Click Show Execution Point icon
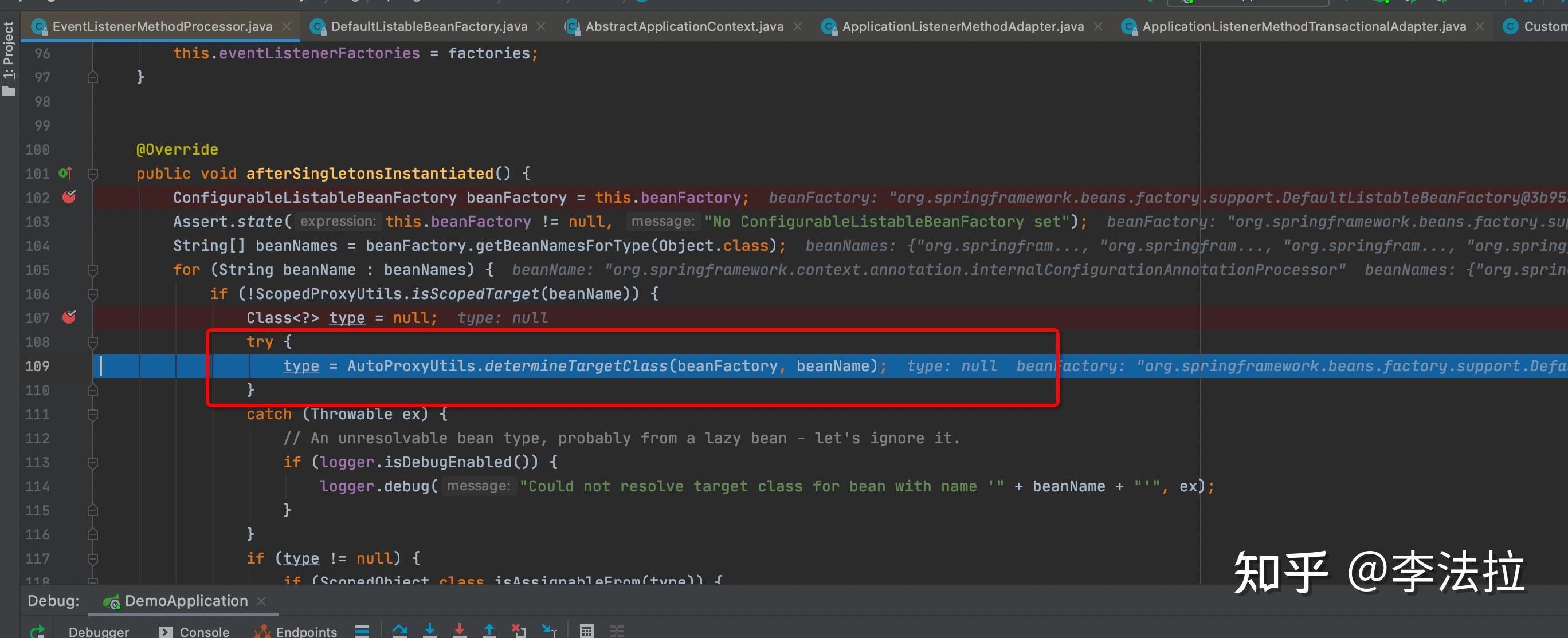 pyautogui.click(x=362, y=631)
